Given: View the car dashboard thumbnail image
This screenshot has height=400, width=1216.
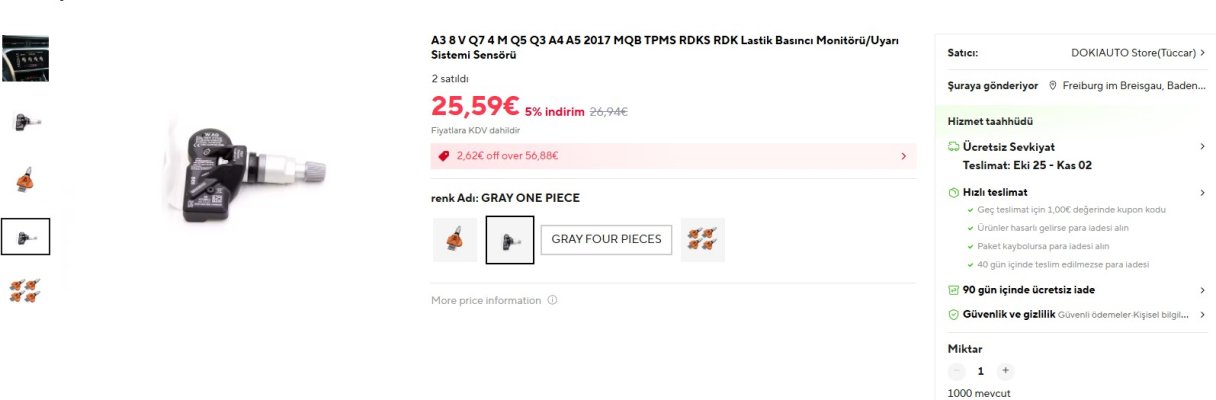Looking at the screenshot, I should click(x=25, y=58).
